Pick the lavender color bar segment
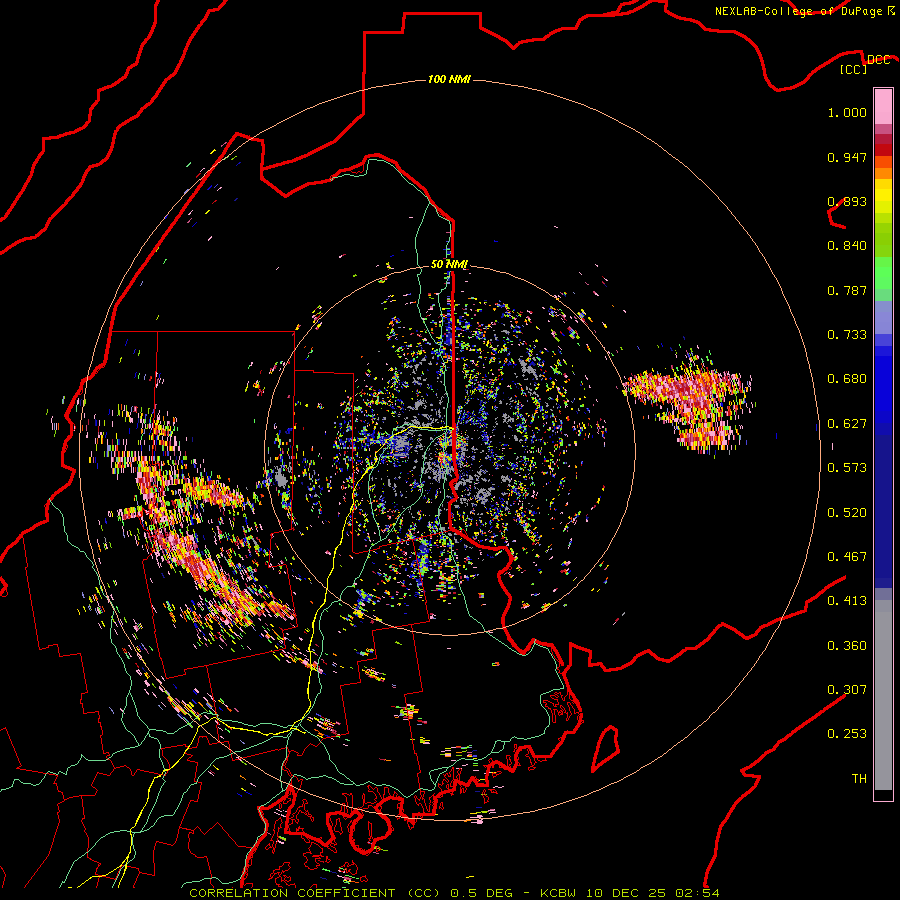900x900 pixels. pos(883,317)
